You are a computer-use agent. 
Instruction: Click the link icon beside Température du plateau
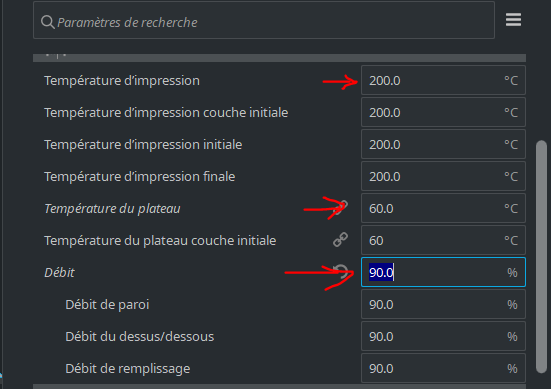pos(341,207)
